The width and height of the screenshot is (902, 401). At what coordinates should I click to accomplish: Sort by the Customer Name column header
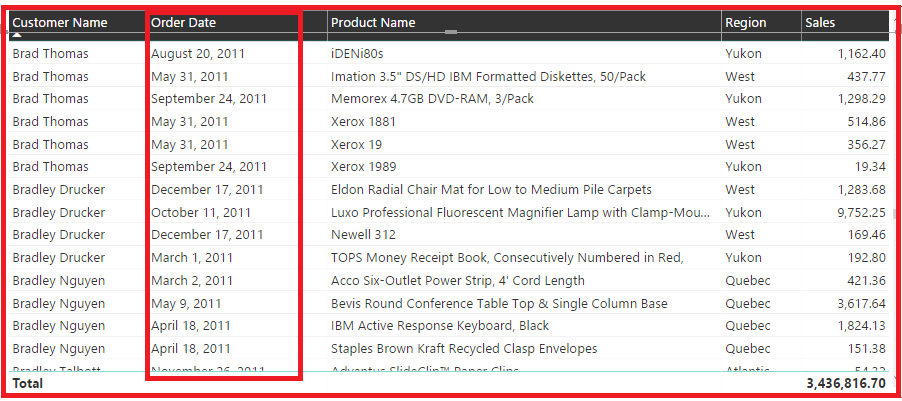[x=59, y=22]
